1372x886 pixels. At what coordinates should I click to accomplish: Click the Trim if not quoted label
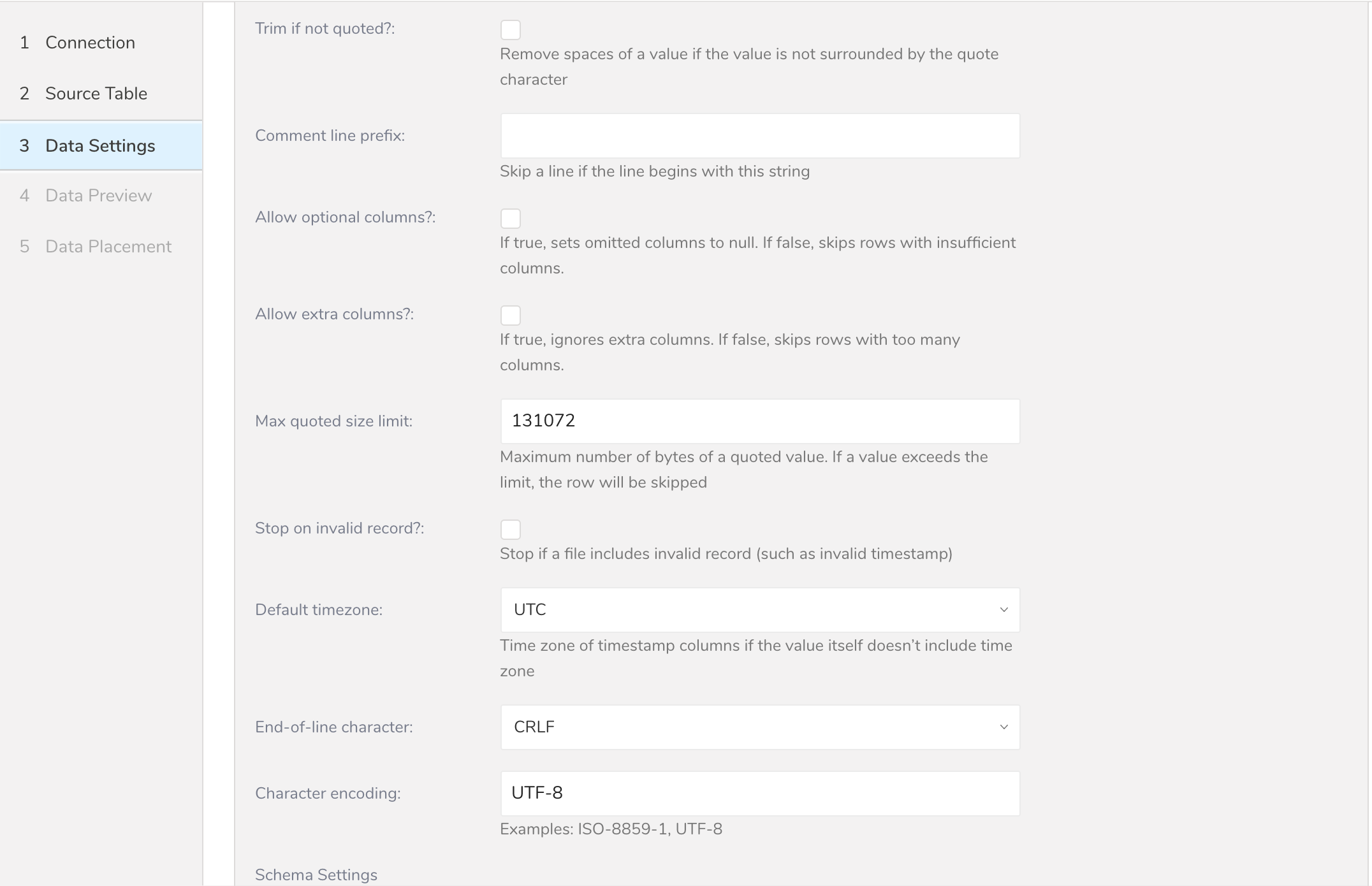[325, 29]
